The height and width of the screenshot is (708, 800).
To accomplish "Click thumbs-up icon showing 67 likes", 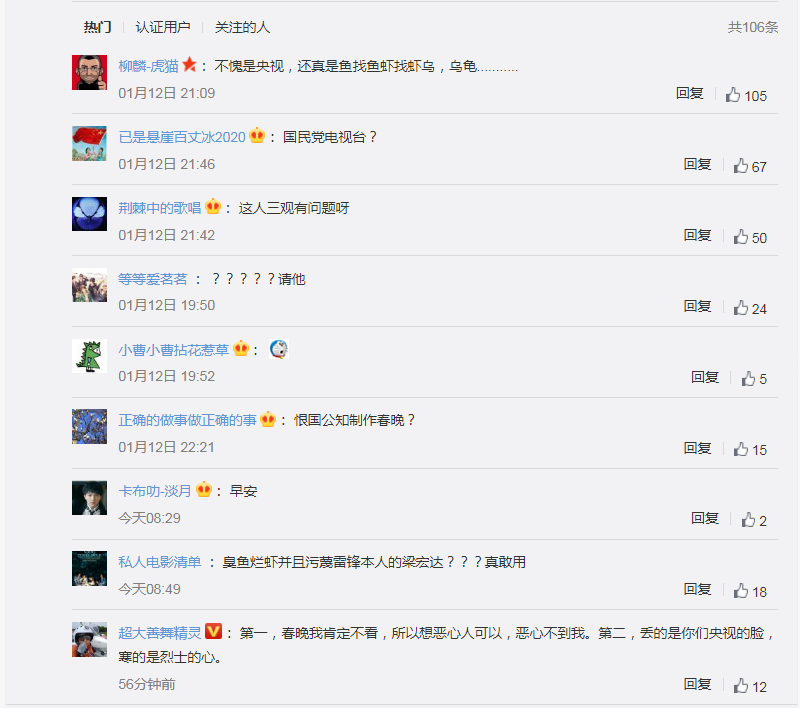I will 740,166.
